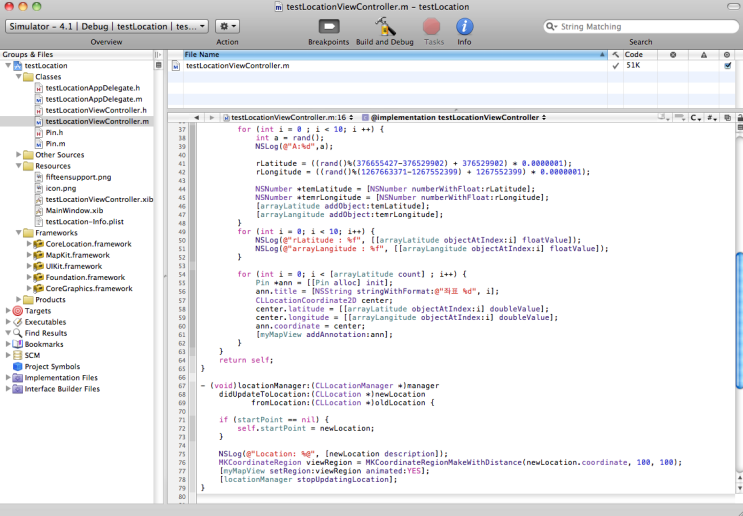Open the Action gear dropdown
The width and height of the screenshot is (743, 516).
[x=227, y=26]
